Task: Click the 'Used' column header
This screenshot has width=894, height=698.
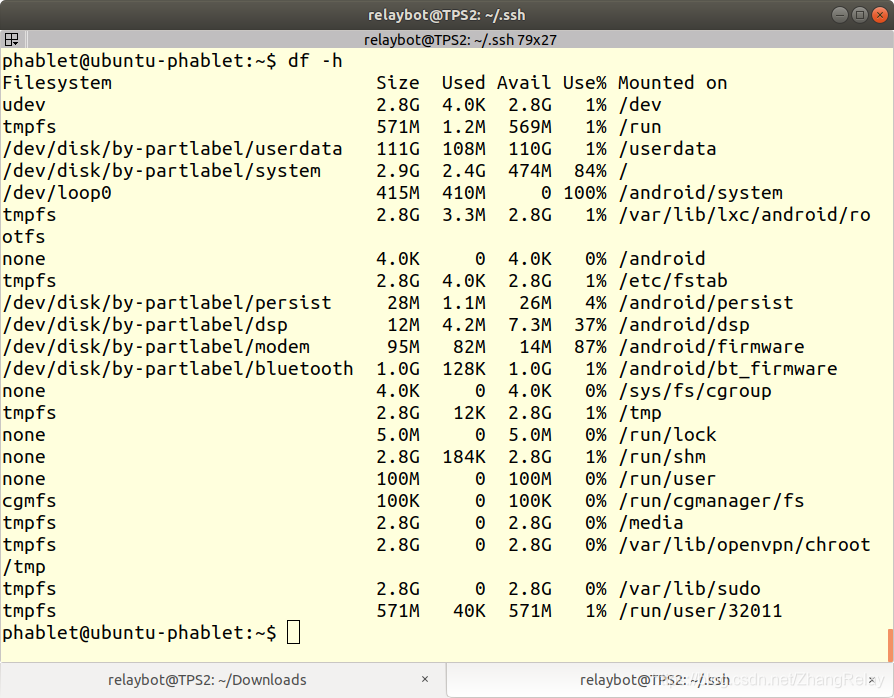Action: click(x=464, y=83)
